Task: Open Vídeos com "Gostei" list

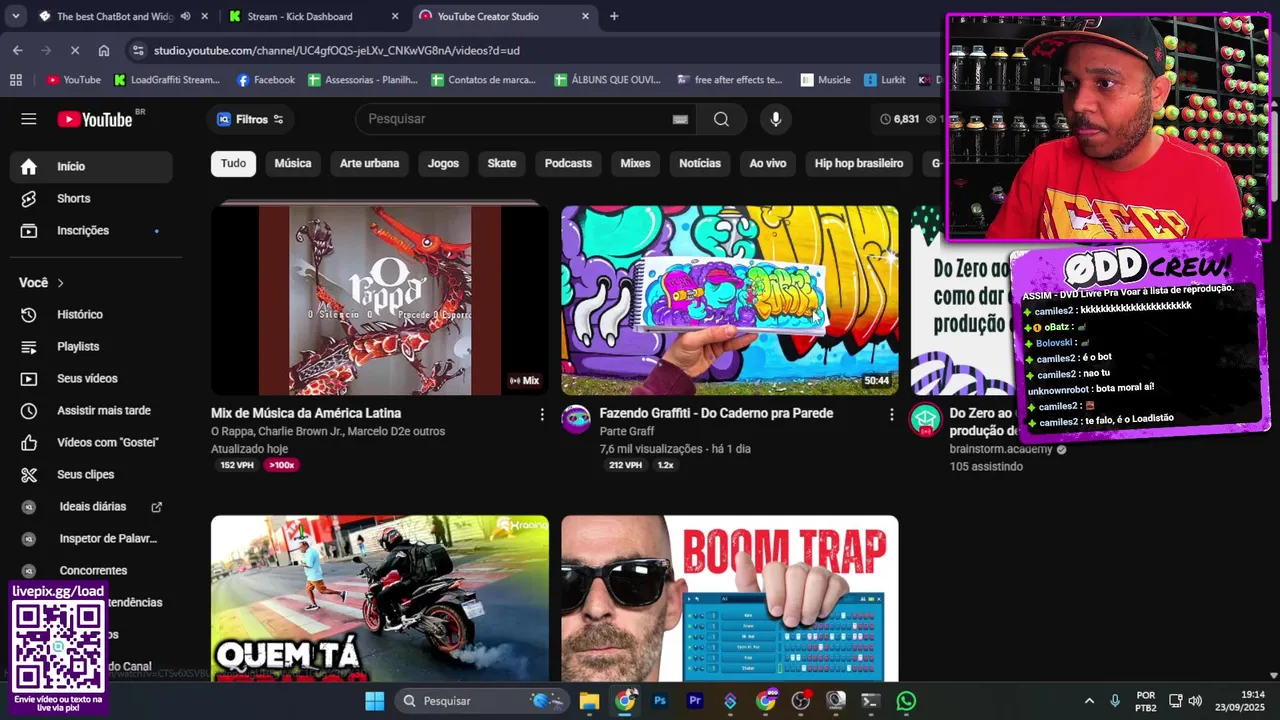Action: [x=91, y=443]
